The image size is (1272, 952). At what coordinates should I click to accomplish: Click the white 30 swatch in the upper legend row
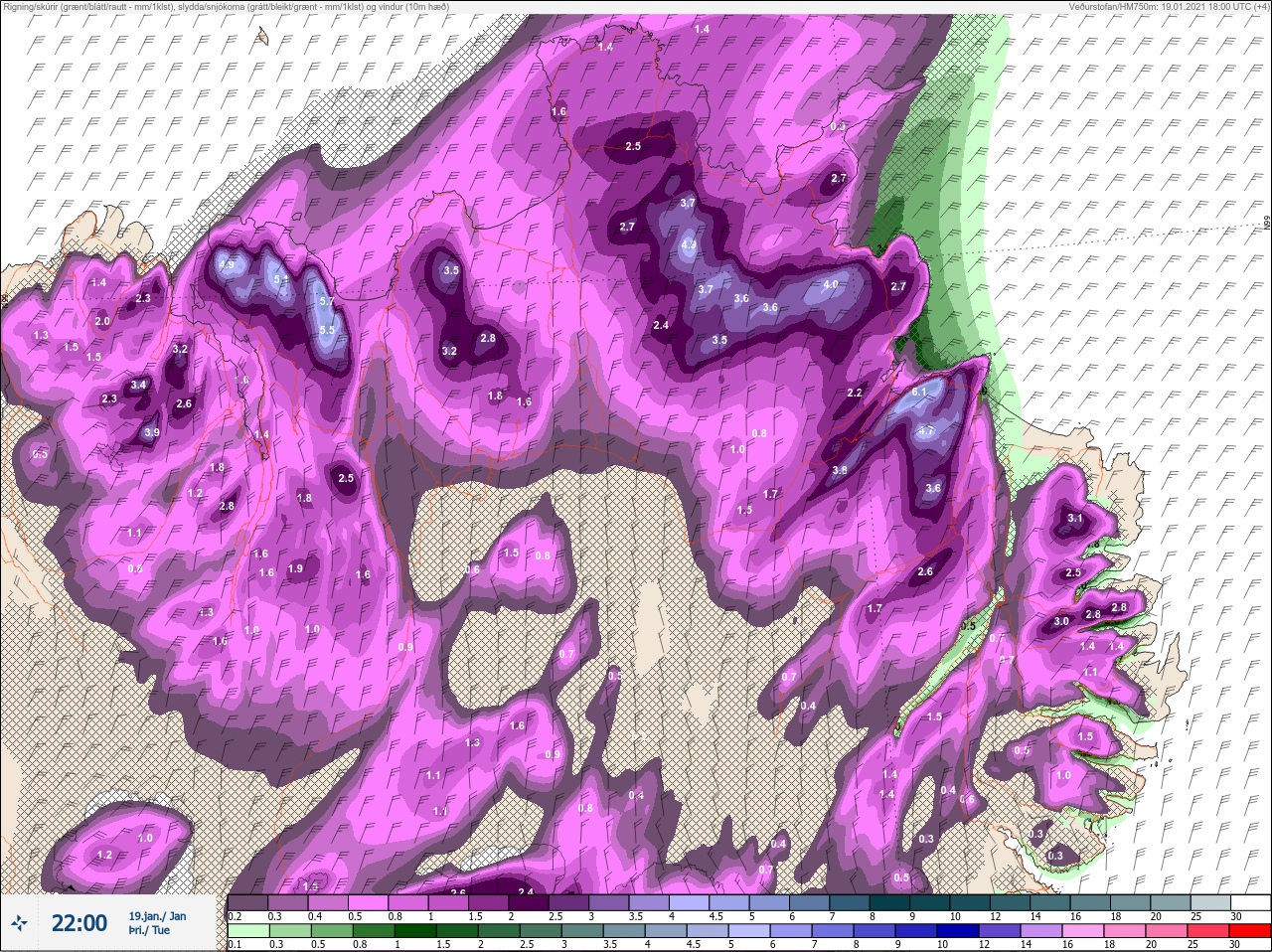coord(1253,902)
